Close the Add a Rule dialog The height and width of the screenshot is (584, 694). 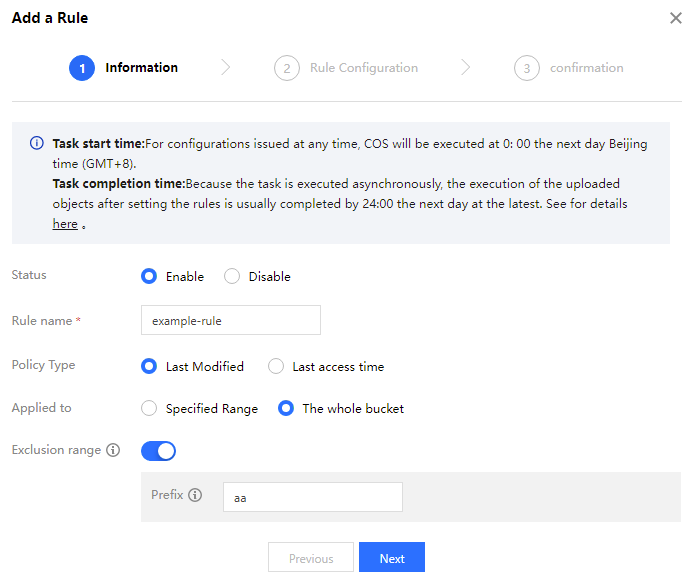tap(676, 18)
